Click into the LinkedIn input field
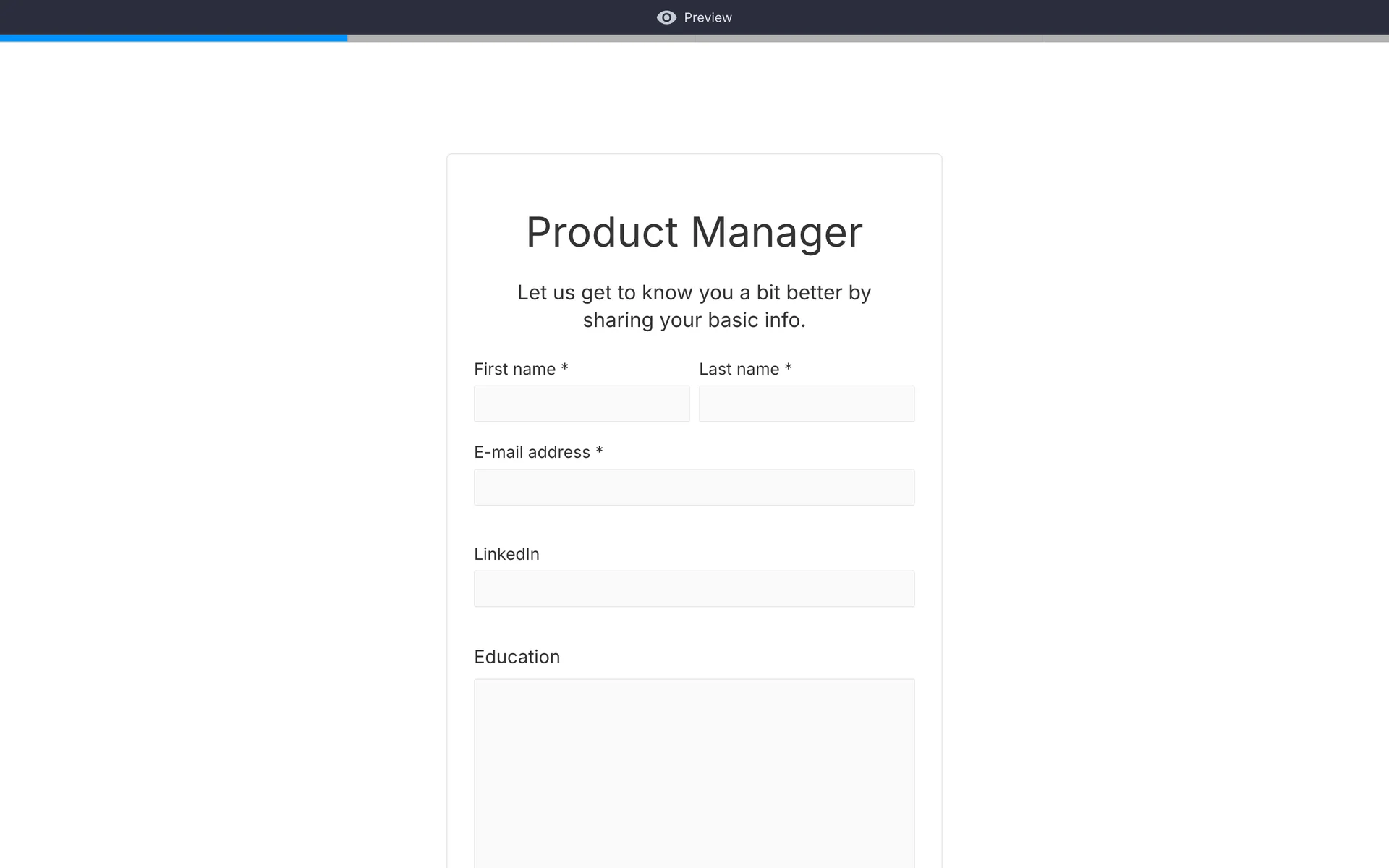 point(694,589)
